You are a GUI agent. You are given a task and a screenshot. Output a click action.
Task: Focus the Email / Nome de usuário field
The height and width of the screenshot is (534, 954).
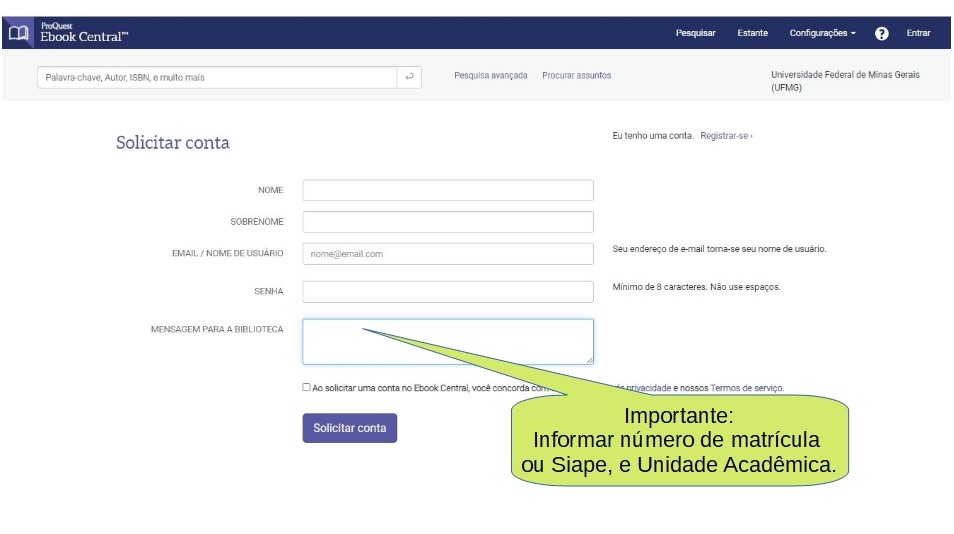tap(447, 254)
